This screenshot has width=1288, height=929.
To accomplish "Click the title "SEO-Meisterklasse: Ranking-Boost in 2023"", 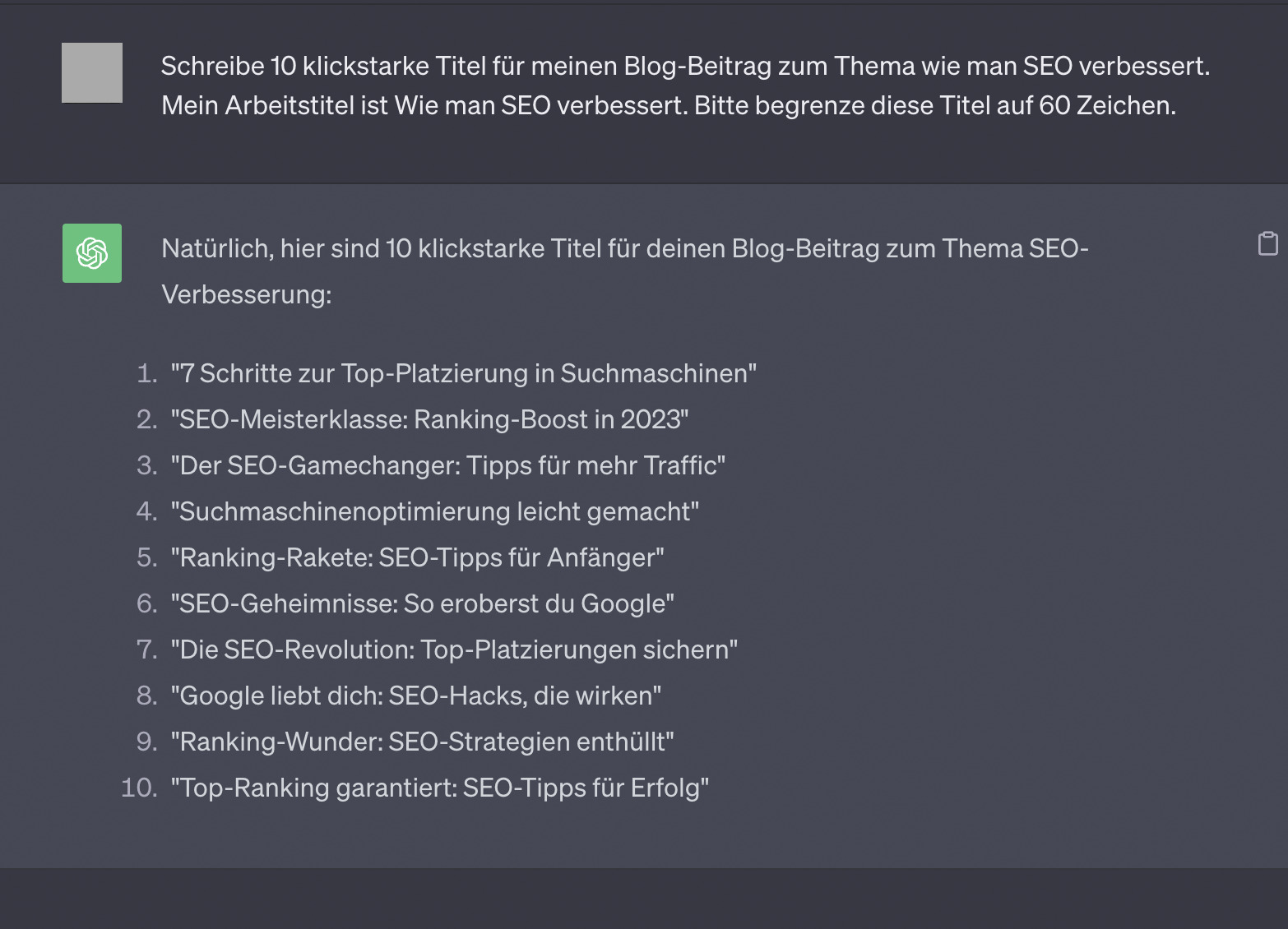I will coord(430,419).
